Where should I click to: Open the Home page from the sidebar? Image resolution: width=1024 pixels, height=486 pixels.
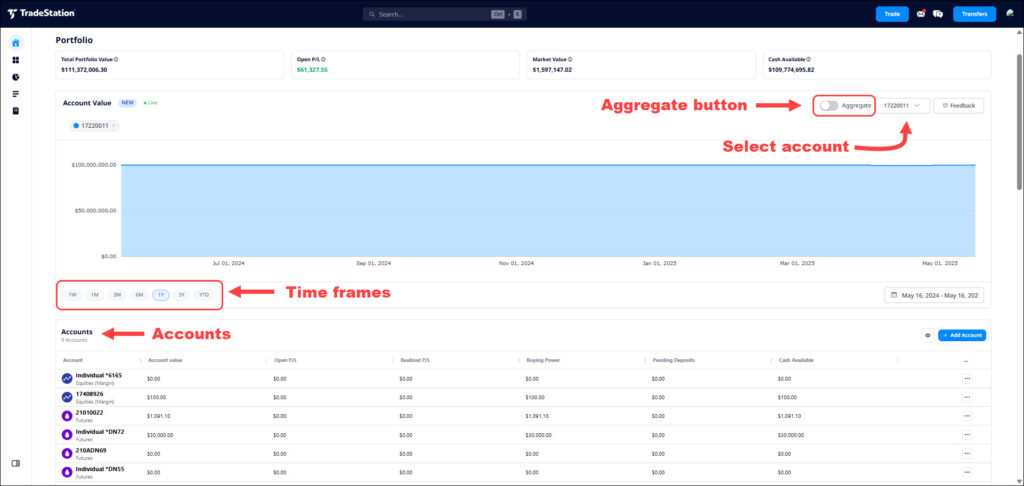15,43
